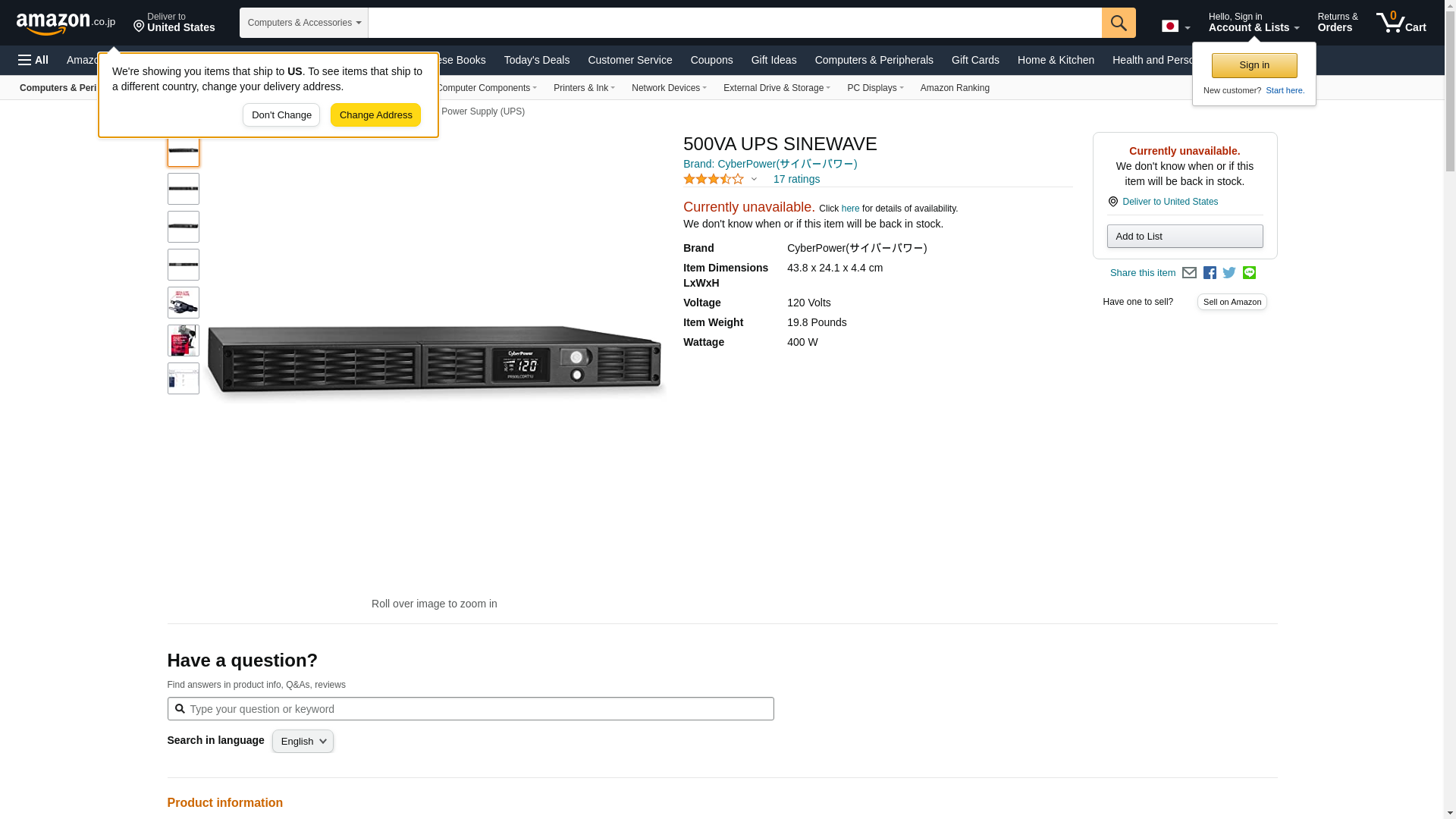Click the yellow Sign in button
The image size is (1456, 819).
click(1254, 65)
